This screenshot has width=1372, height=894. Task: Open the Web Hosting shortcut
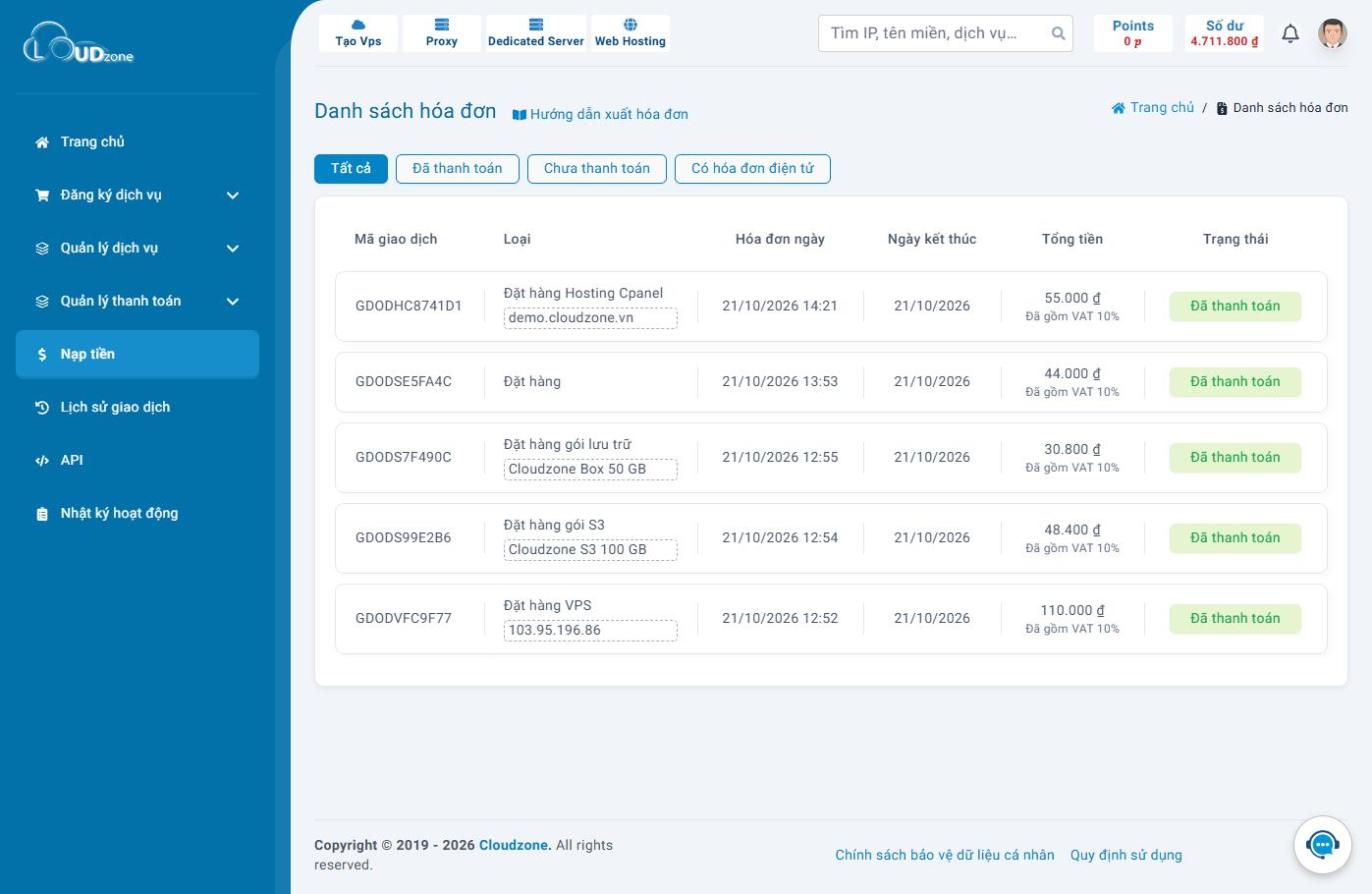630,33
